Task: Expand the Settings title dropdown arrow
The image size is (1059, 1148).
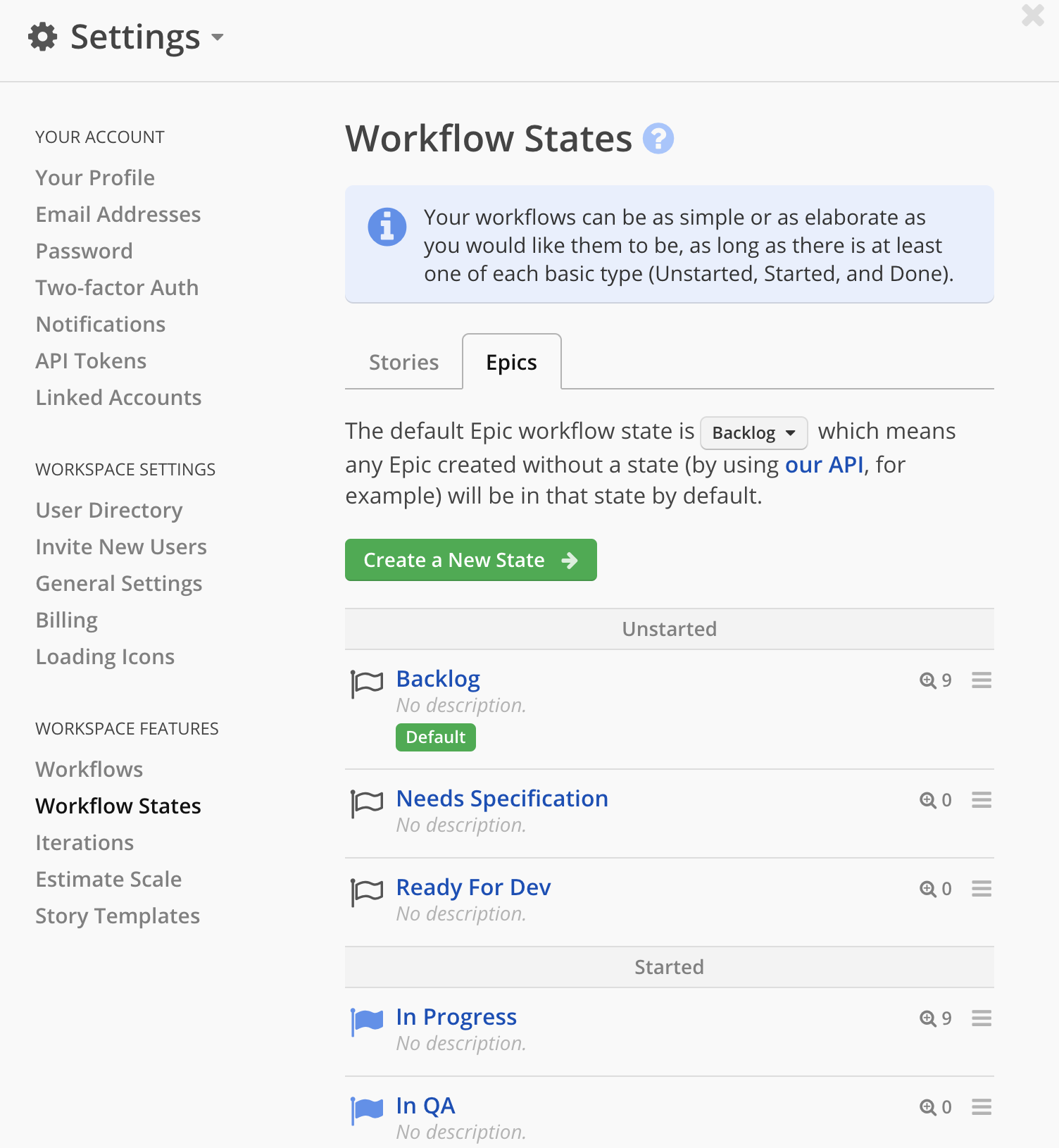Action: pos(218,37)
